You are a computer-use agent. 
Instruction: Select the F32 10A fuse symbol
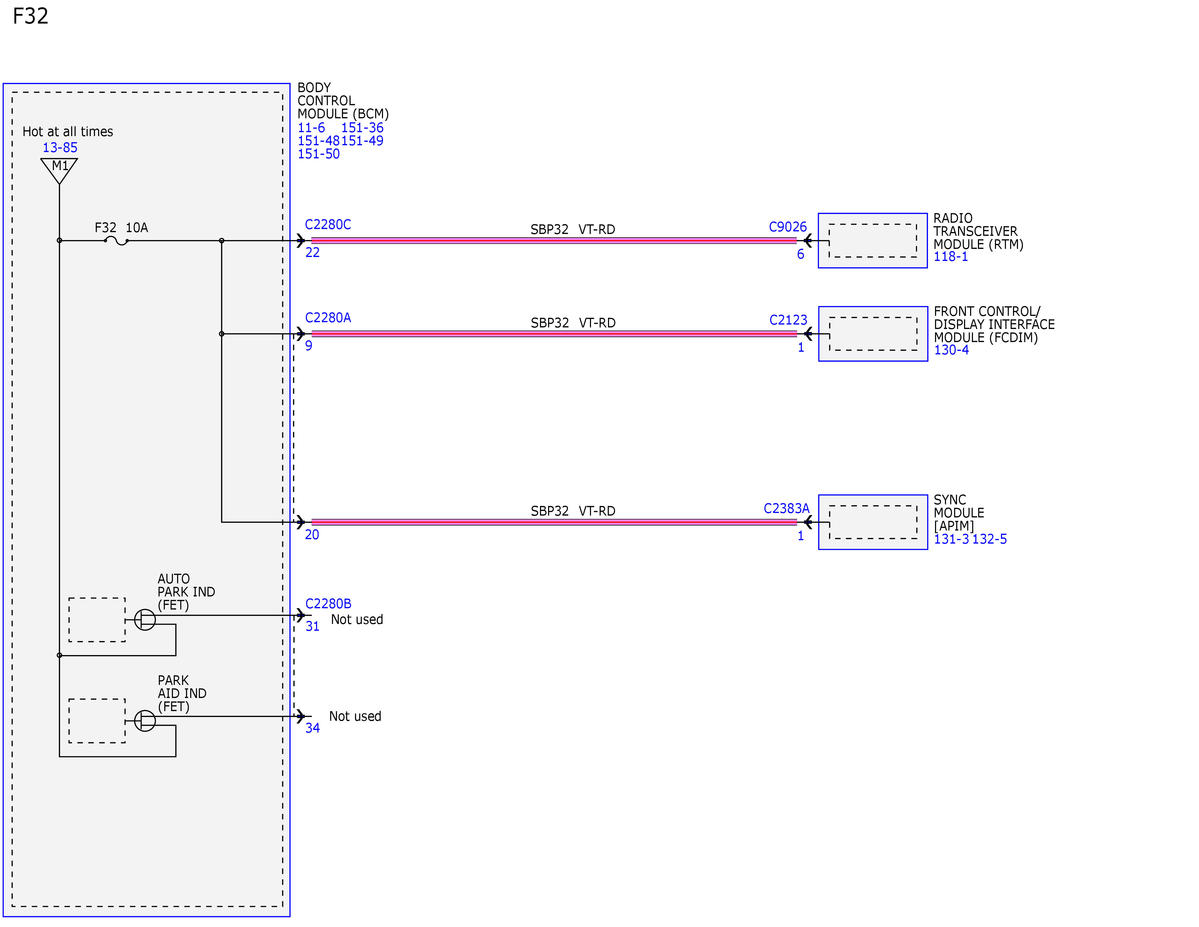point(115,241)
